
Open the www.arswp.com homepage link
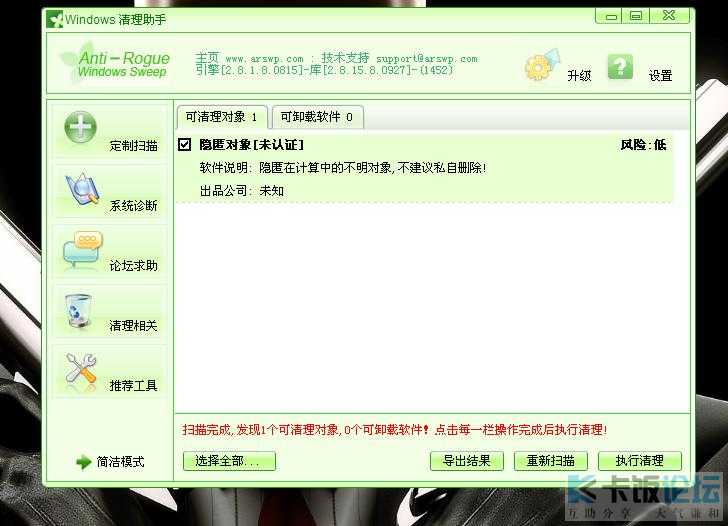pos(264,59)
